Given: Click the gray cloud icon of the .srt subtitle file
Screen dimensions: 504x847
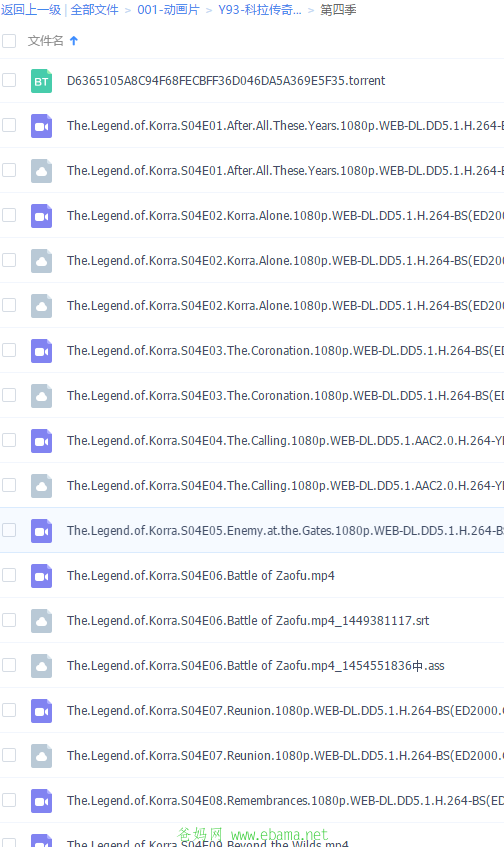Looking at the screenshot, I should pyautogui.click(x=42, y=621).
